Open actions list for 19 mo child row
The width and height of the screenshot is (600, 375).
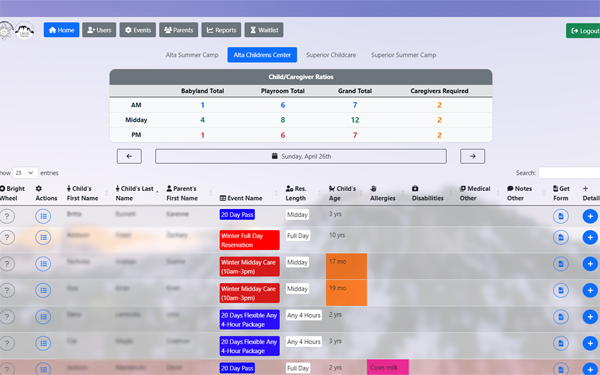coord(43,290)
